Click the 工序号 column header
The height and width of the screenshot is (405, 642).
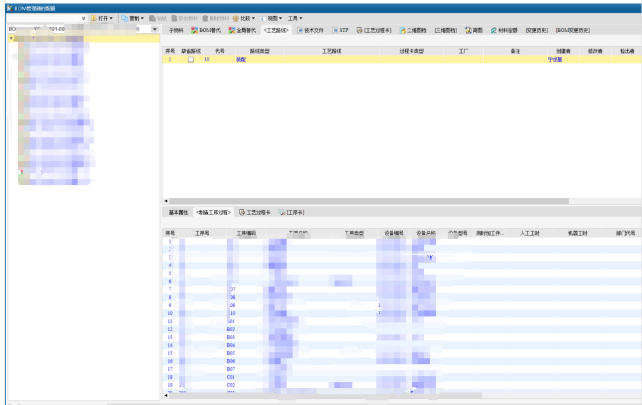point(202,232)
